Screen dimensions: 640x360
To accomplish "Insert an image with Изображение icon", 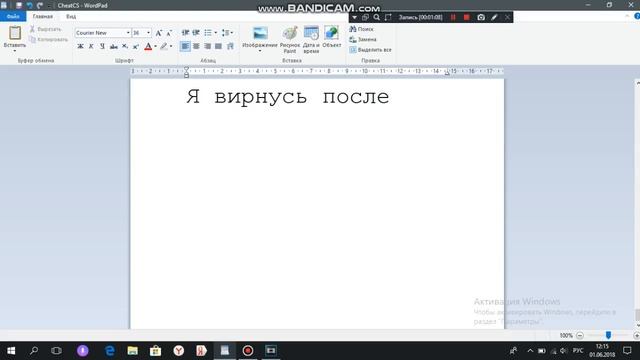I will 260,33.
